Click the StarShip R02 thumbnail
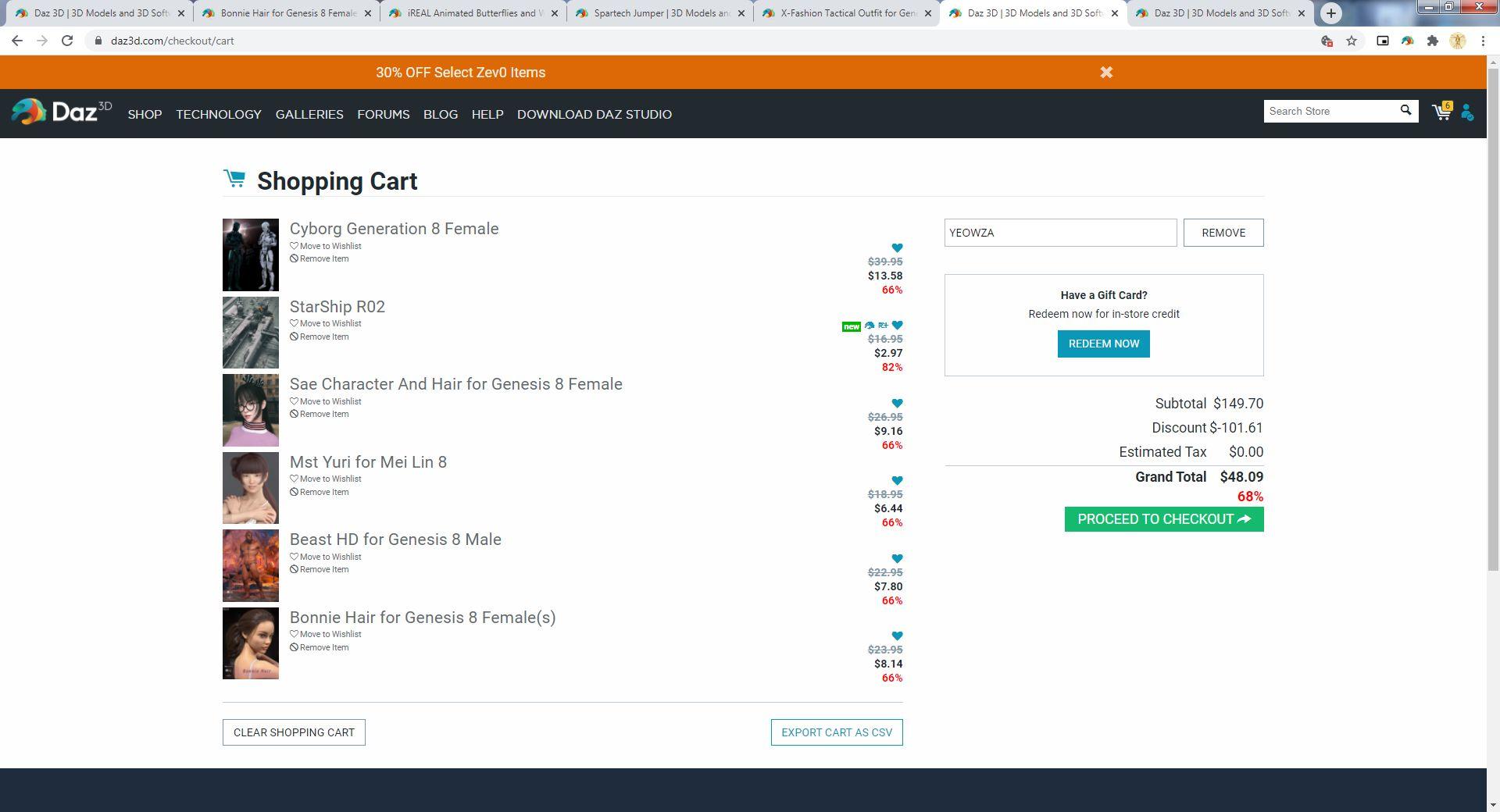 251,333
